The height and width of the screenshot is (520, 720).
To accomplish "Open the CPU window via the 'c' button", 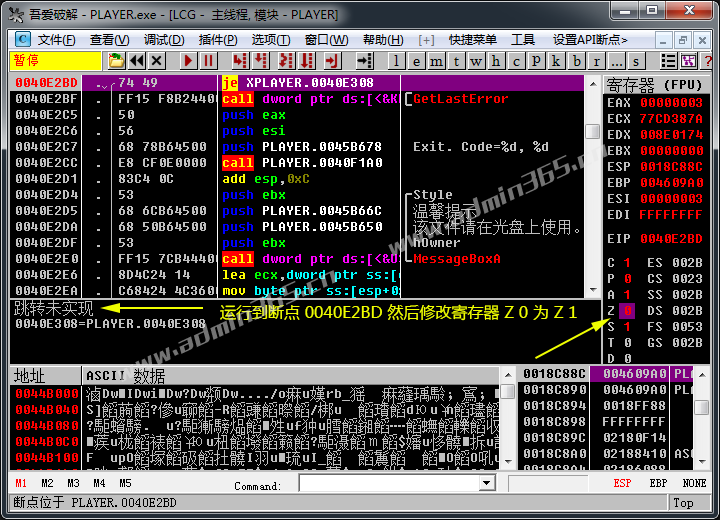I will tap(516, 61).
